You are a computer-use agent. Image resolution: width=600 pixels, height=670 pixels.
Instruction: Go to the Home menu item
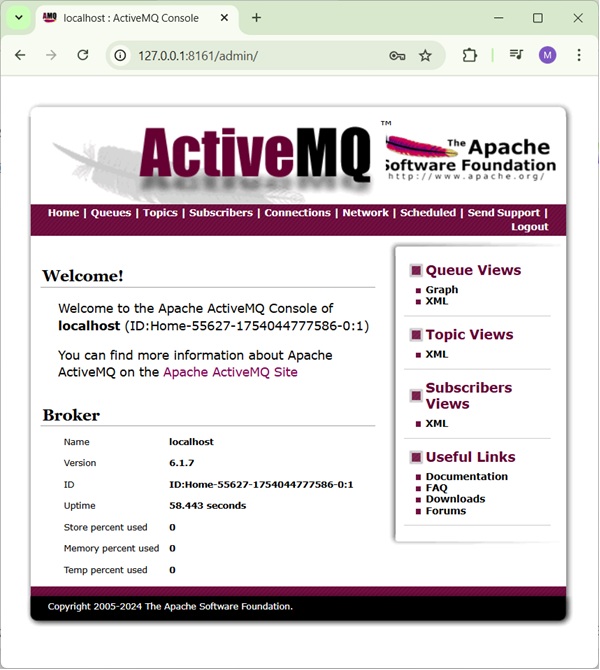click(x=63, y=213)
